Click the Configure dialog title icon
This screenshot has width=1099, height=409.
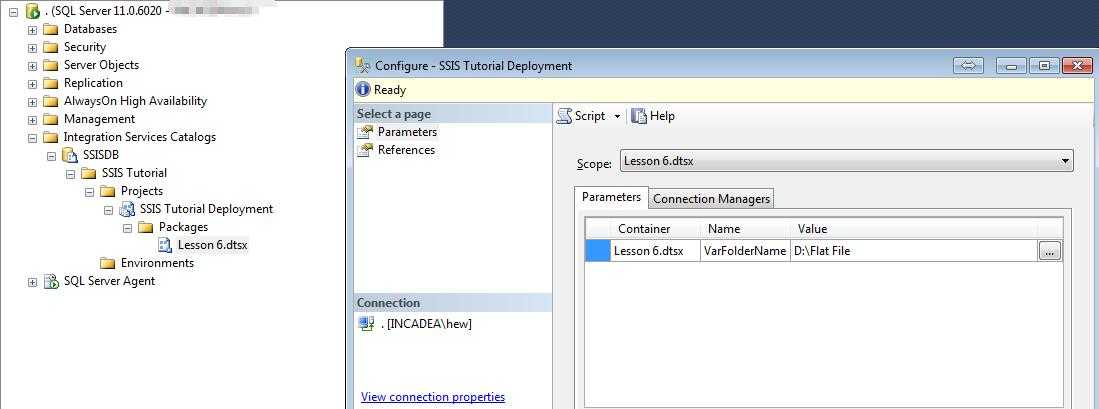click(x=362, y=65)
